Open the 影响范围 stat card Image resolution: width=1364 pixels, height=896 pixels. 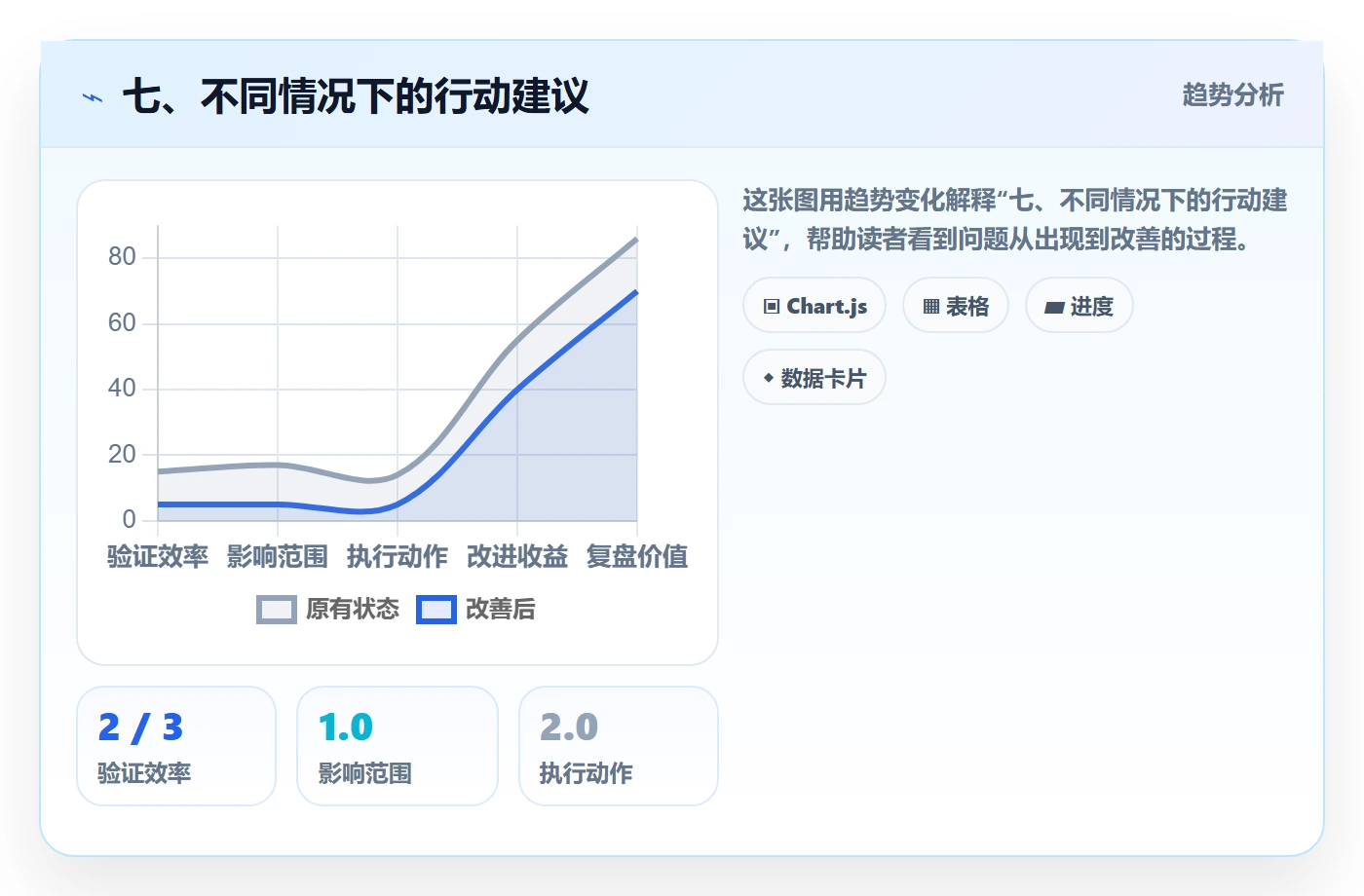(398, 746)
